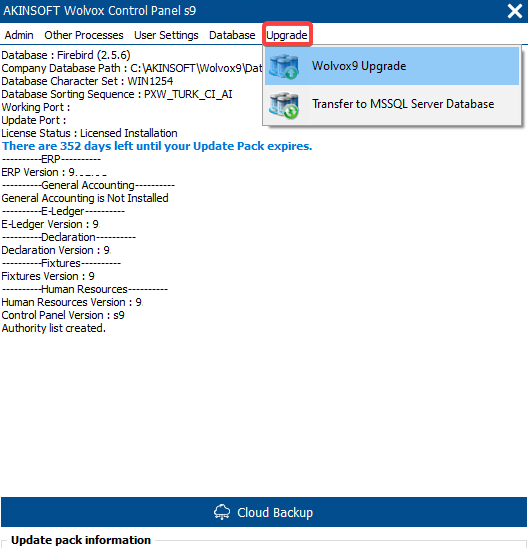Choose Transfer to MSSQL Server Database
This screenshot has width=528, height=548.
392,104
